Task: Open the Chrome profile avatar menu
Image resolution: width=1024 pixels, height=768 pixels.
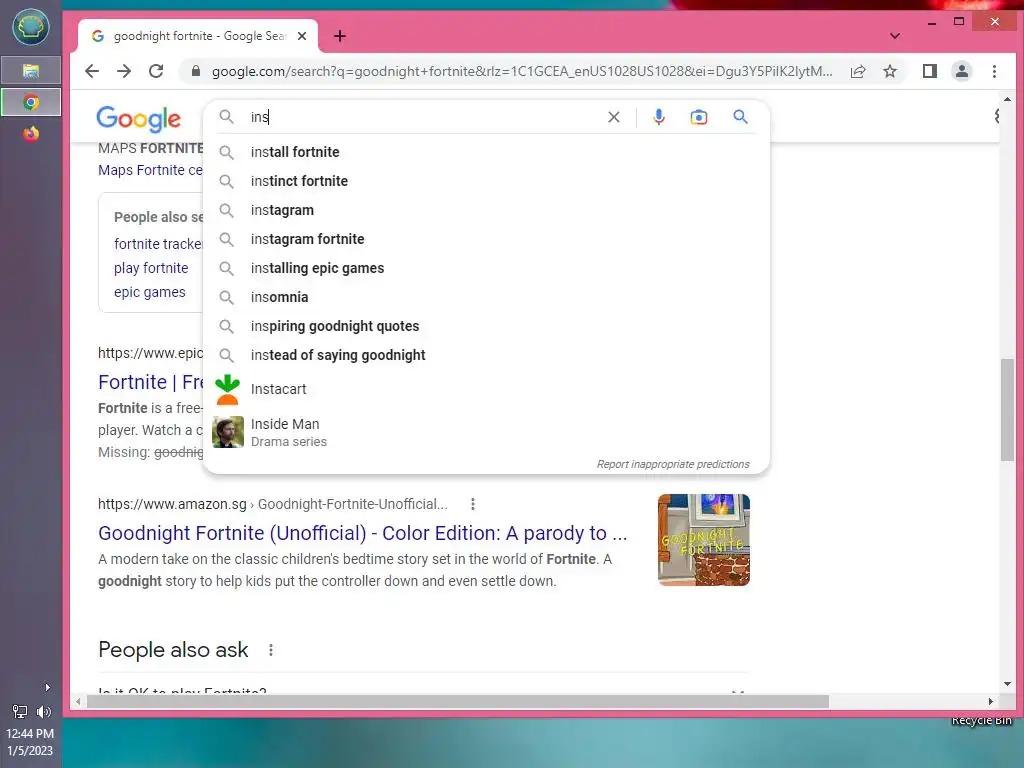Action: click(x=962, y=71)
